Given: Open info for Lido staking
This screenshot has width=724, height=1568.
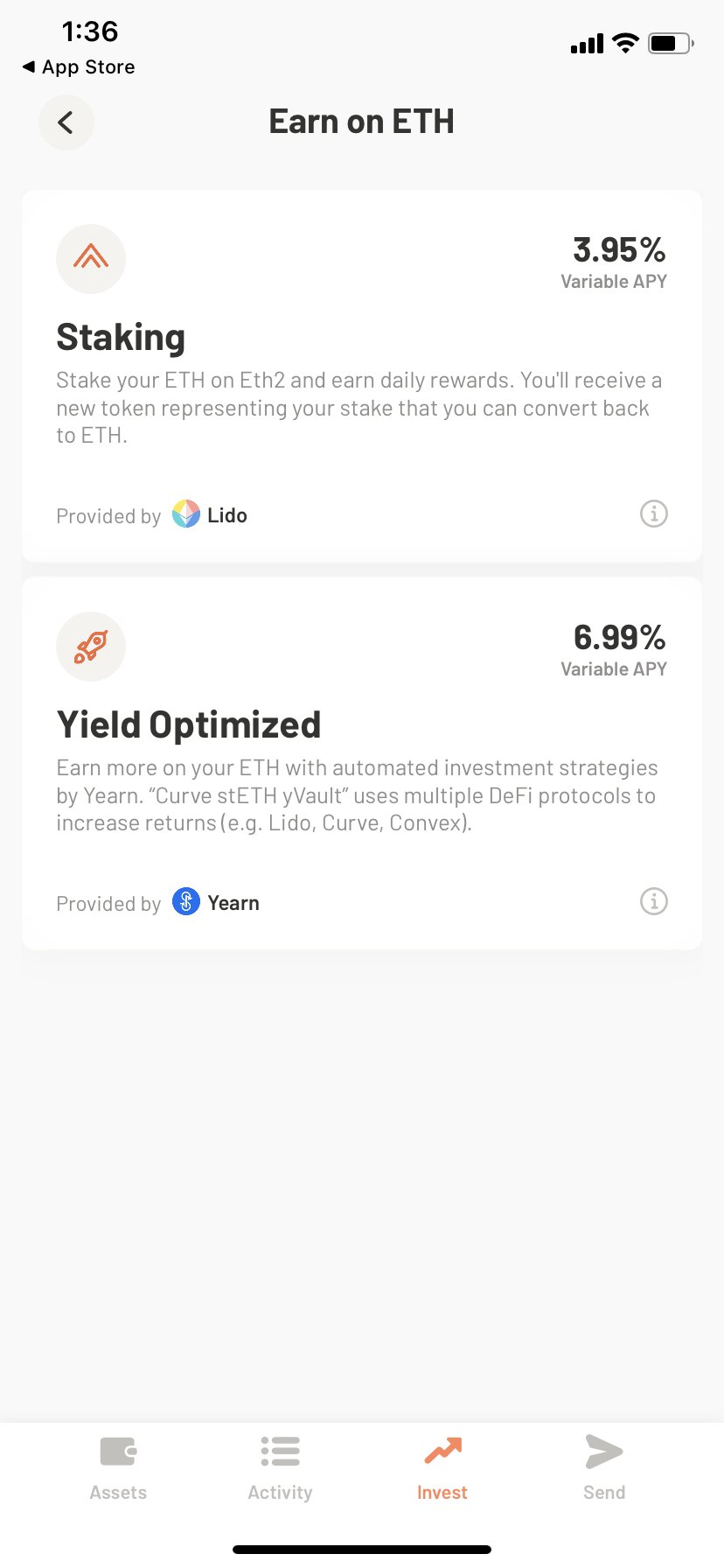Looking at the screenshot, I should pyautogui.click(x=653, y=514).
